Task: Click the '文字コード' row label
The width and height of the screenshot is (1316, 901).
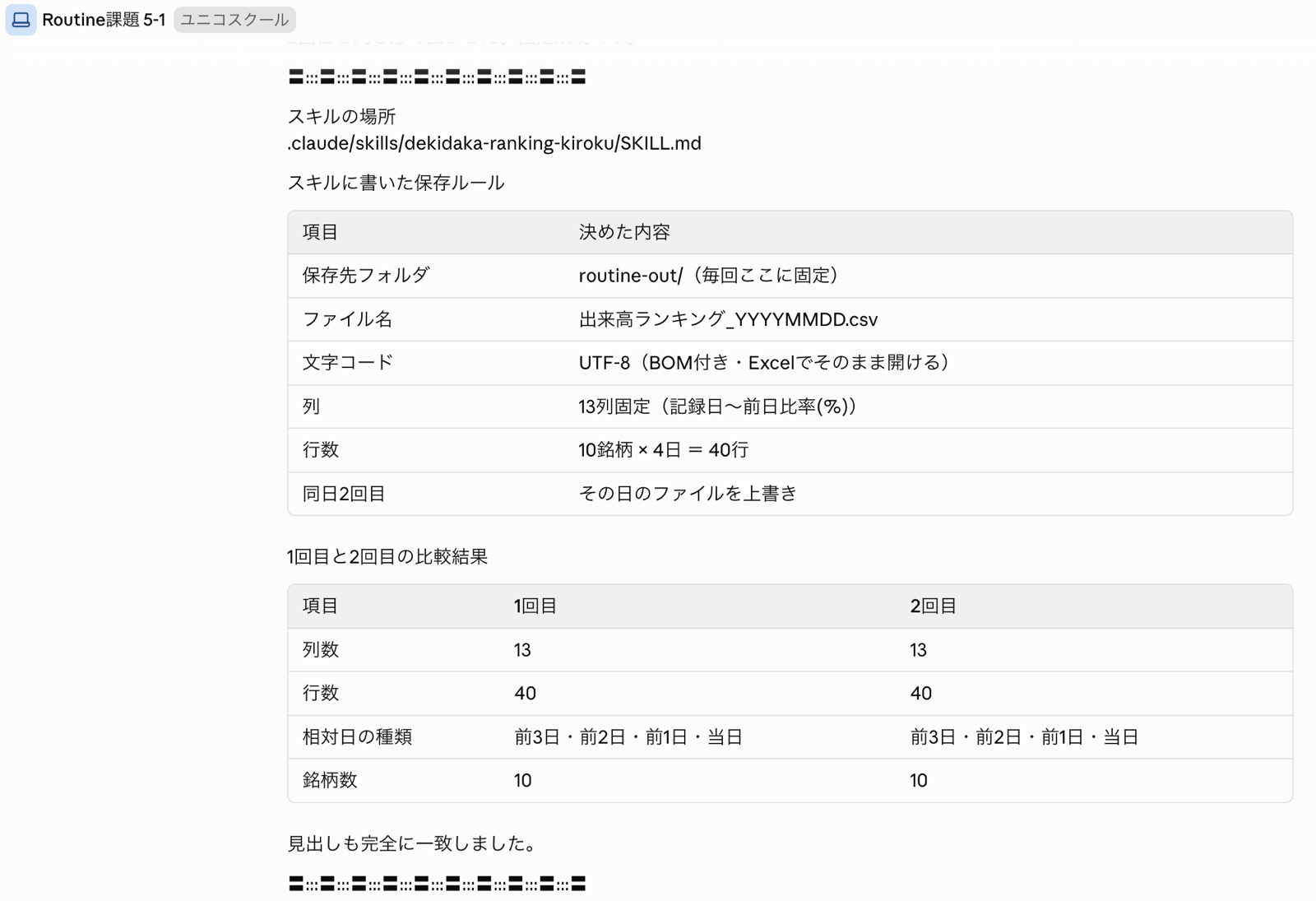Action: tap(347, 363)
